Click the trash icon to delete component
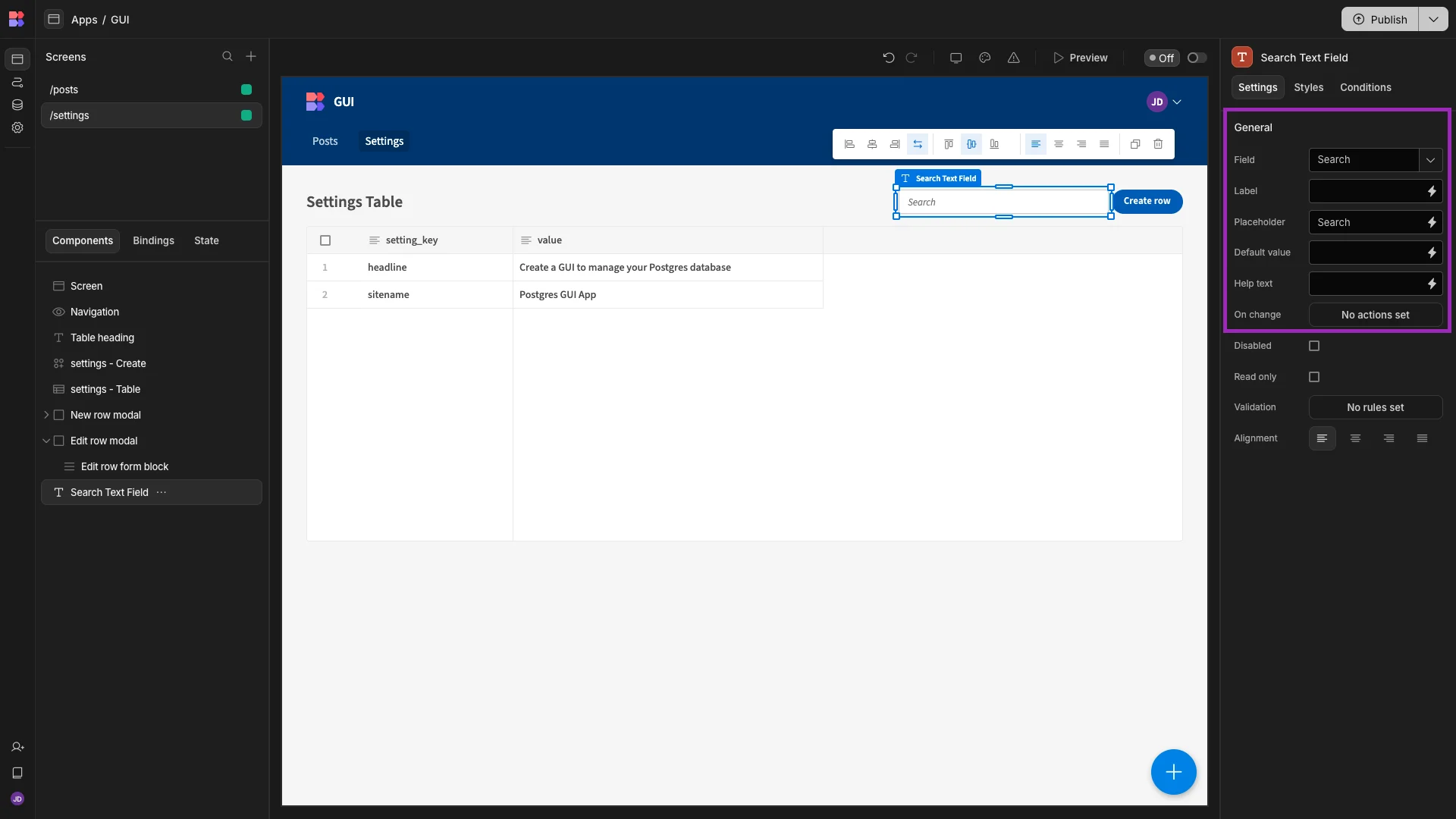Viewport: 1456px width, 819px height. [1158, 144]
